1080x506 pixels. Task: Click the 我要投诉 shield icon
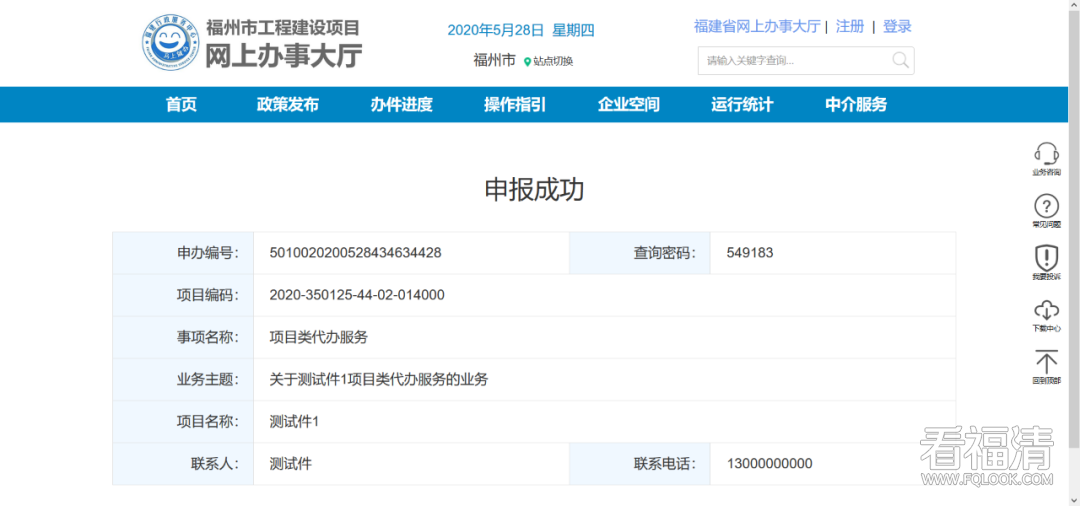click(x=1046, y=258)
